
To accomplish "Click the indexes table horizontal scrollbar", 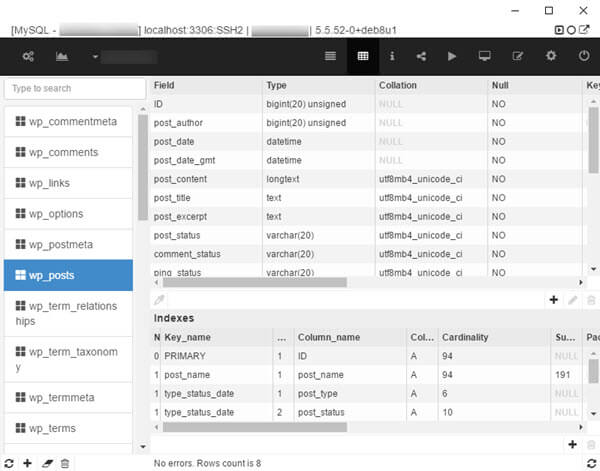I will [x=255, y=427].
